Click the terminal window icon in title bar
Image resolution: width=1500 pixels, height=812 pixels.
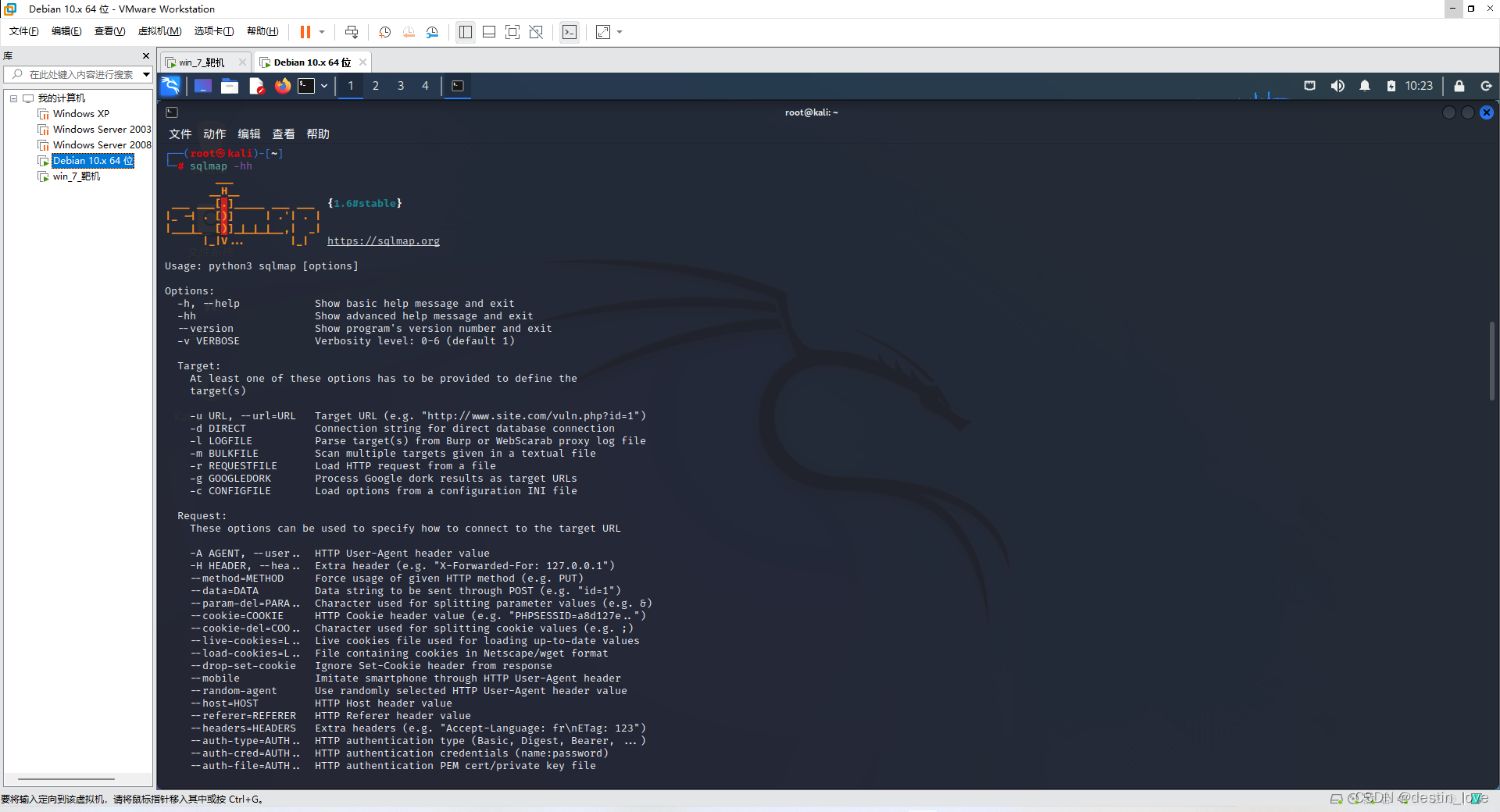point(172,112)
